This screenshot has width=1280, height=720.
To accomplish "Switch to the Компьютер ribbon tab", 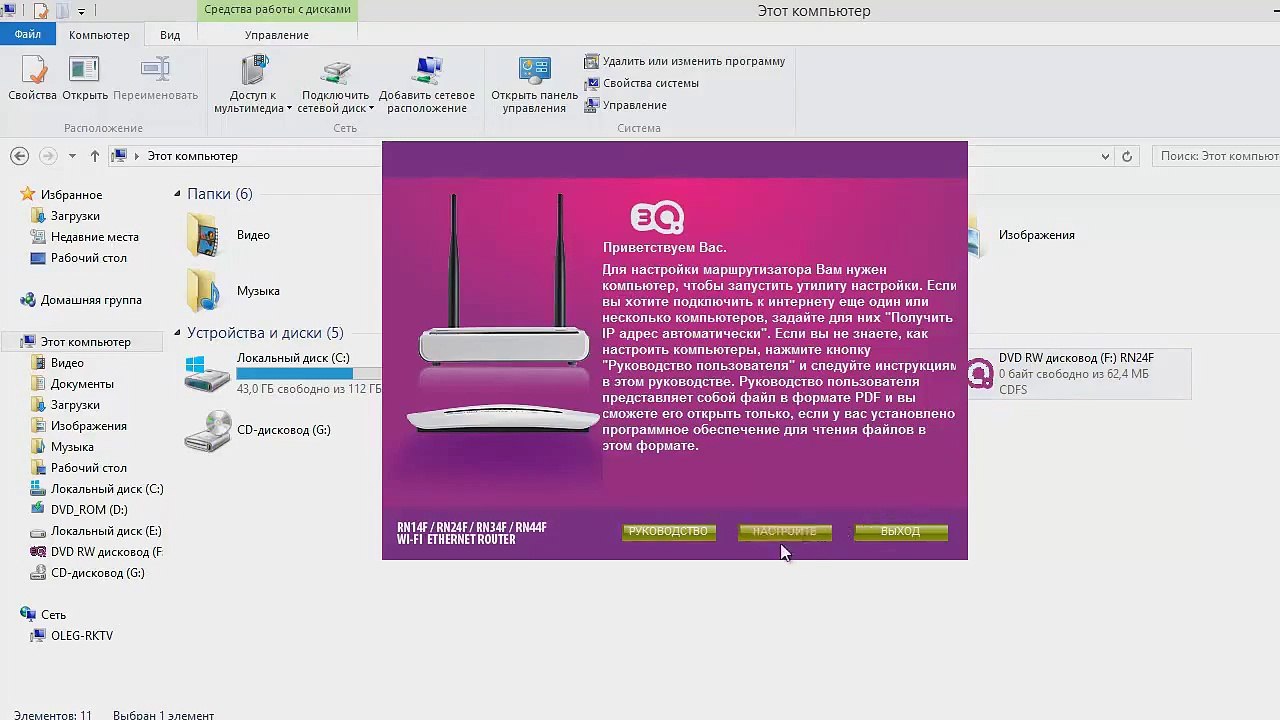I will [x=99, y=35].
